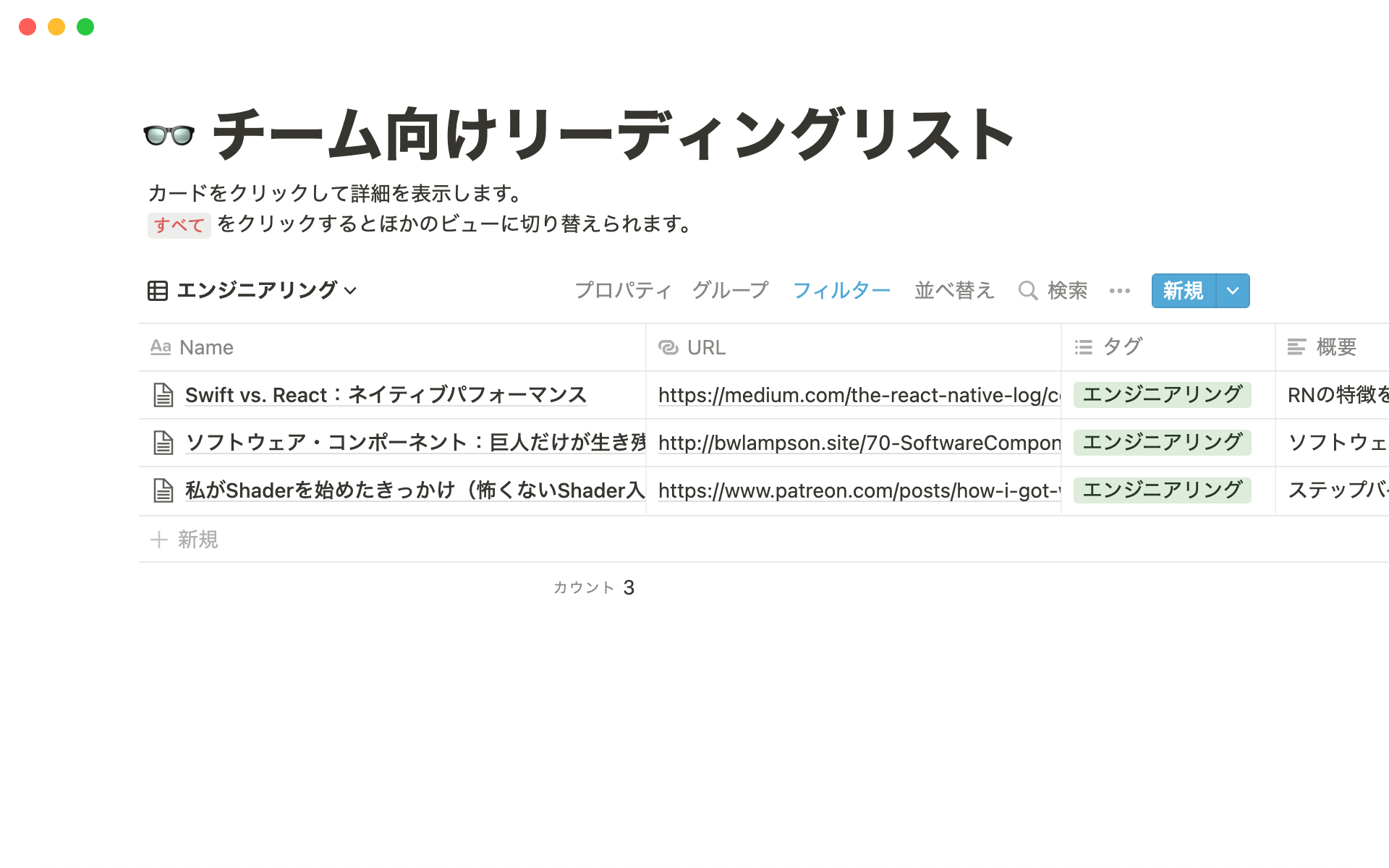1389x868 pixels.
Task: Click the table view icon beside エンジニアリング
Action: (x=157, y=291)
